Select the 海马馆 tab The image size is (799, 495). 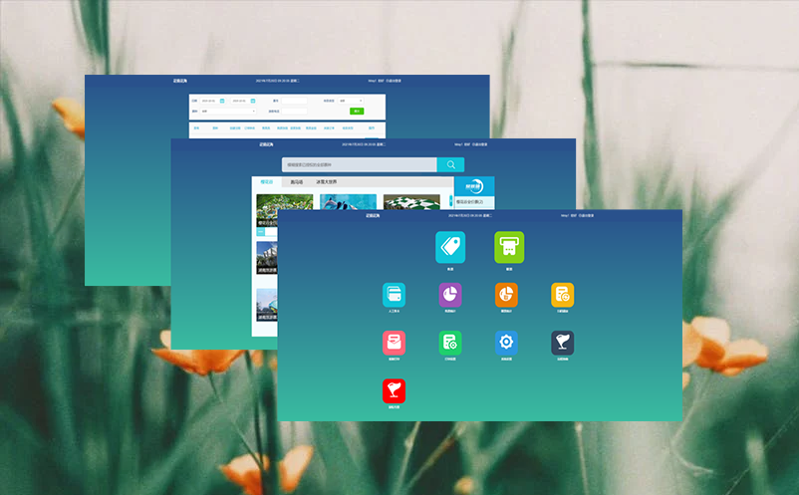click(x=297, y=182)
